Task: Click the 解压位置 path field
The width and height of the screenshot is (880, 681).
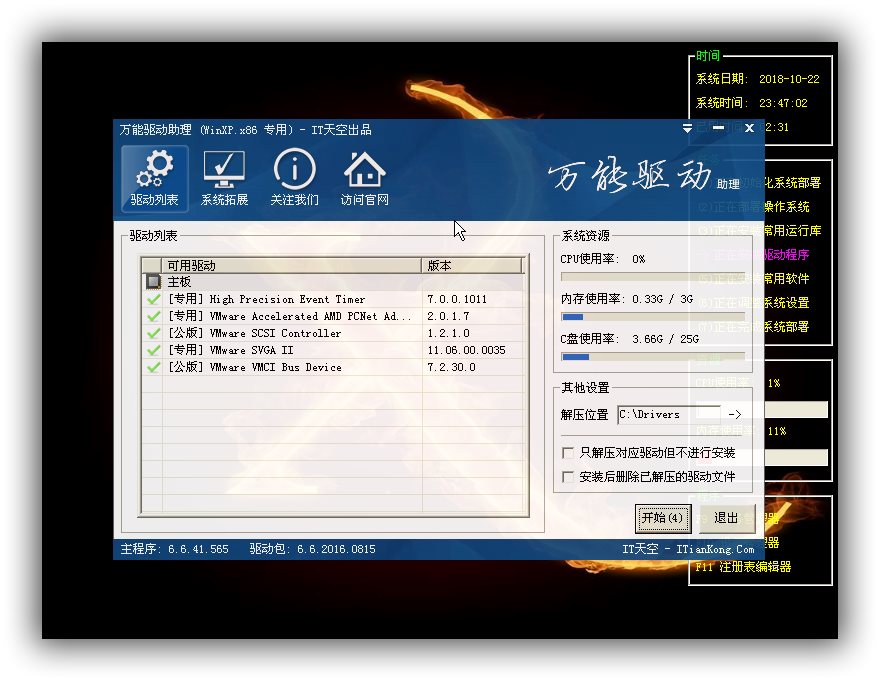Action: tap(668, 414)
